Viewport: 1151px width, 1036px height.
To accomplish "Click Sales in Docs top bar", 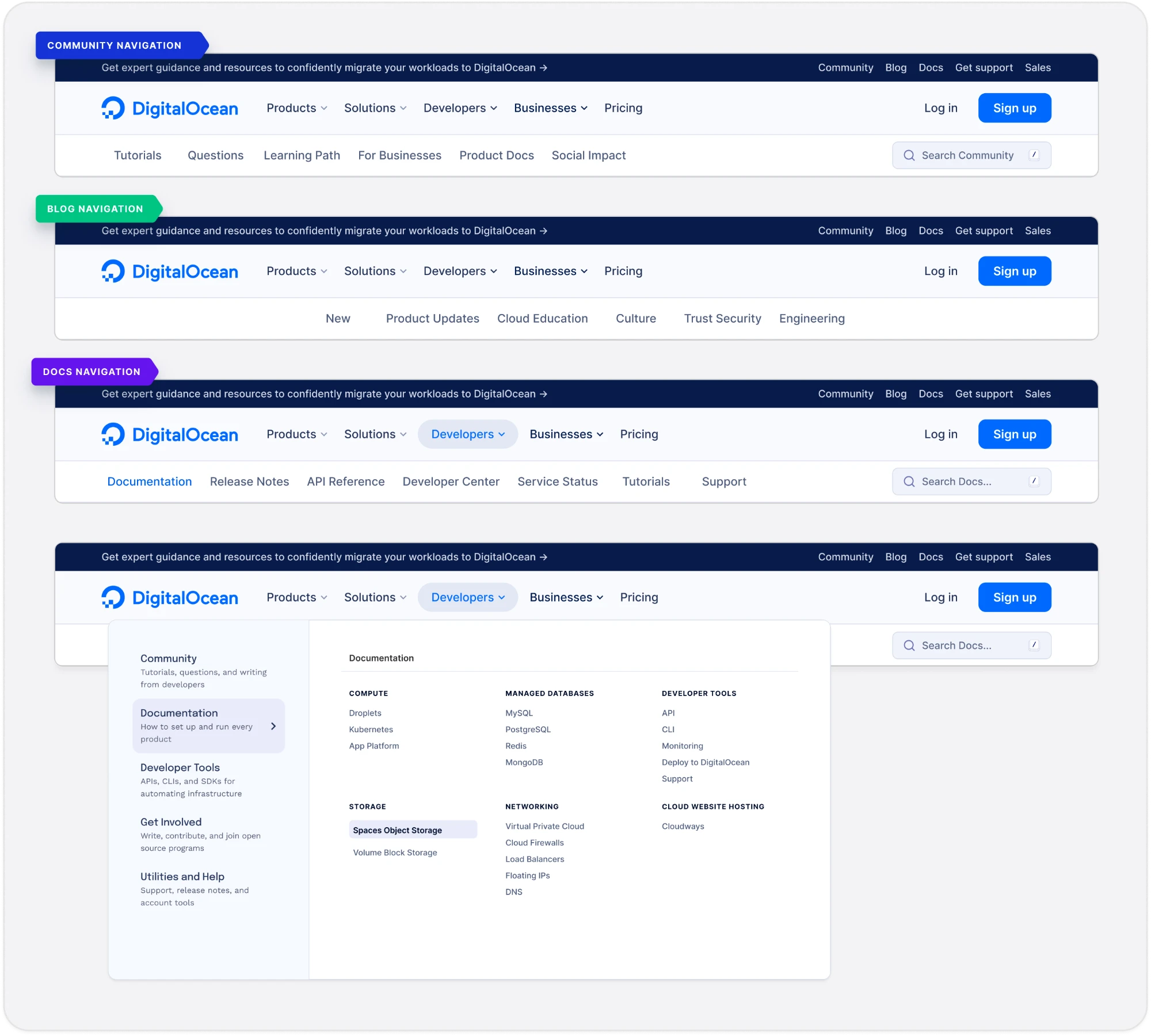I will click(x=1038, y=394).
